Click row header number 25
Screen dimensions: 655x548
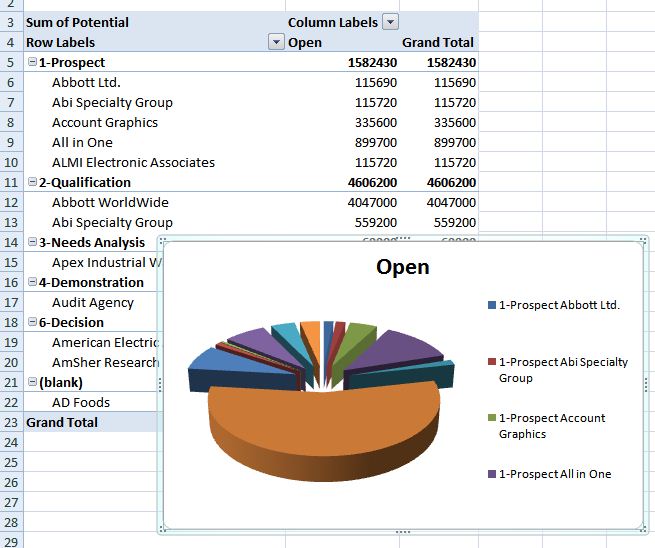pos(10,463)
